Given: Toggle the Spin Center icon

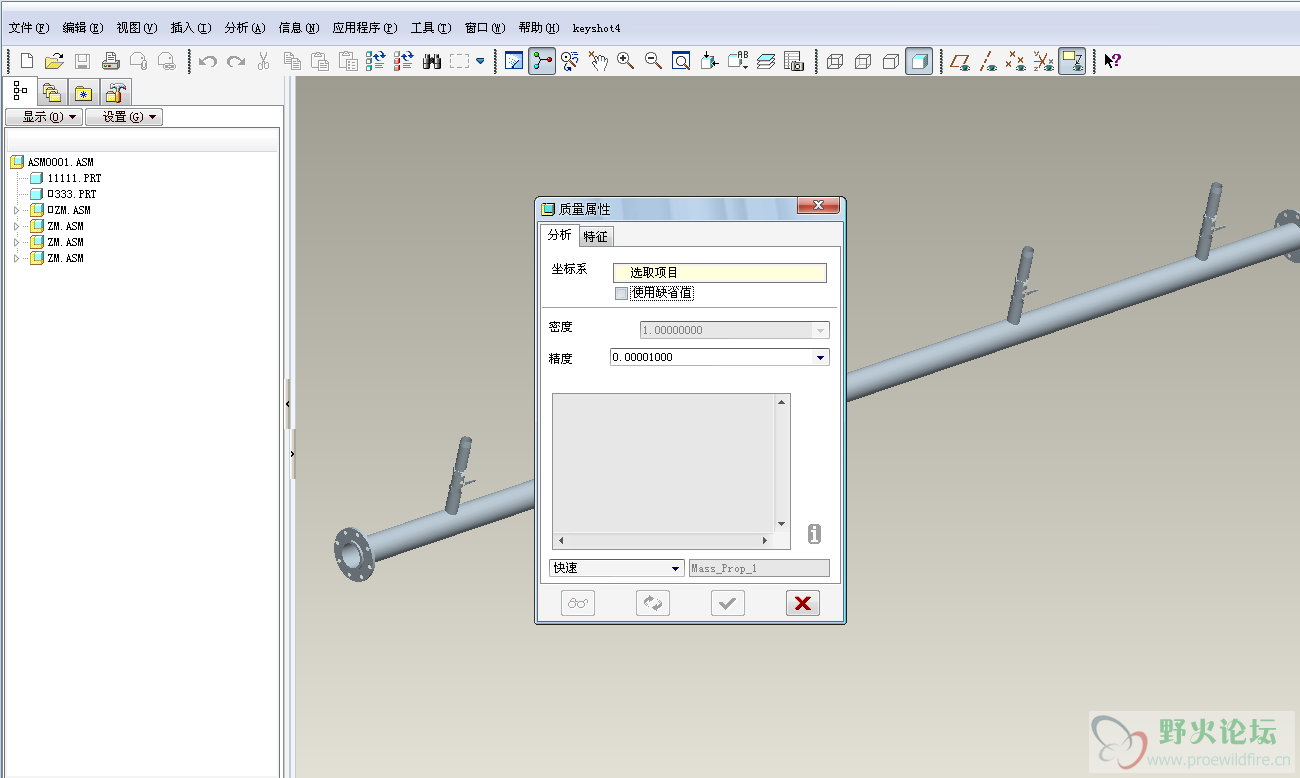Looking at the screenshot, I should pos(542,61).
